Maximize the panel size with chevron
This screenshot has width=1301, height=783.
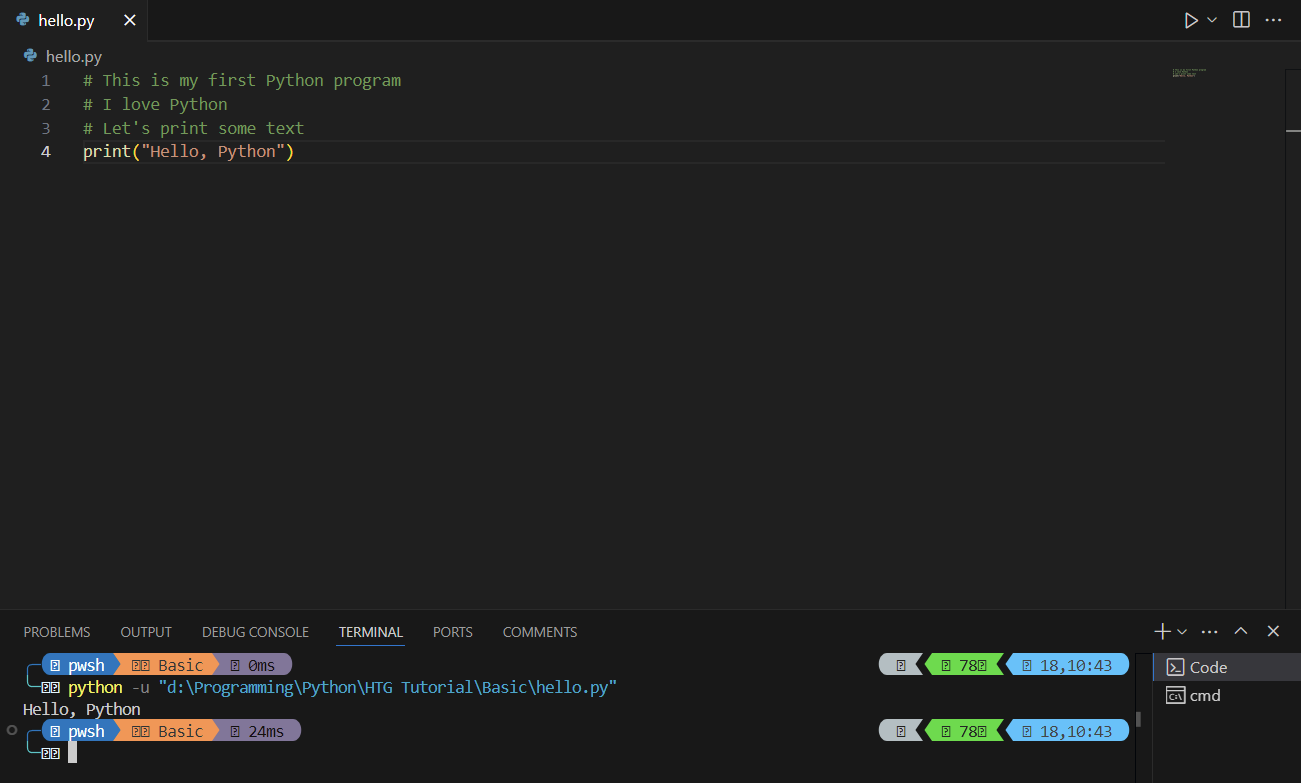1241,632
